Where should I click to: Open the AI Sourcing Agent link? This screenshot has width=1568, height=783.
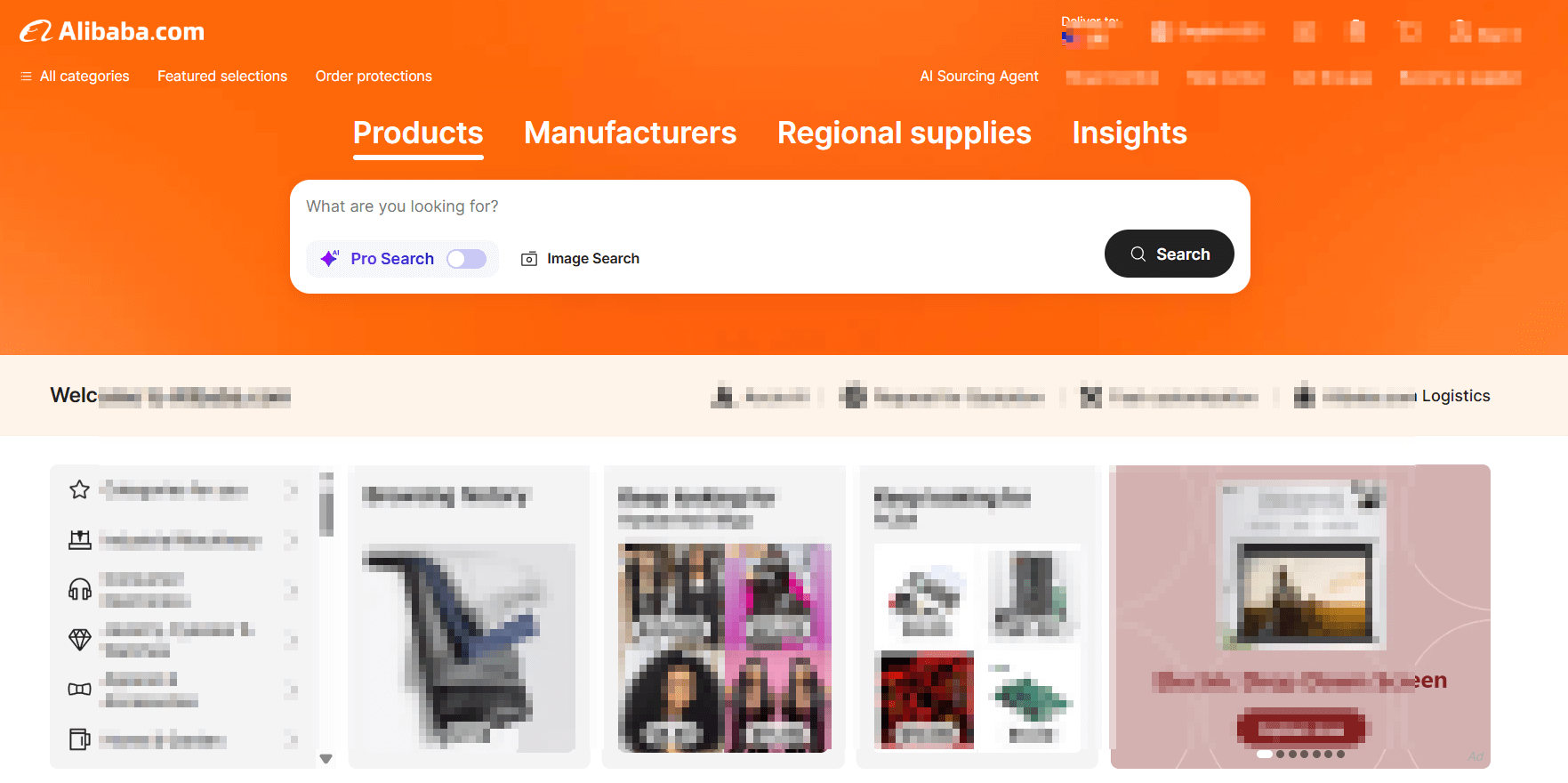979,77
